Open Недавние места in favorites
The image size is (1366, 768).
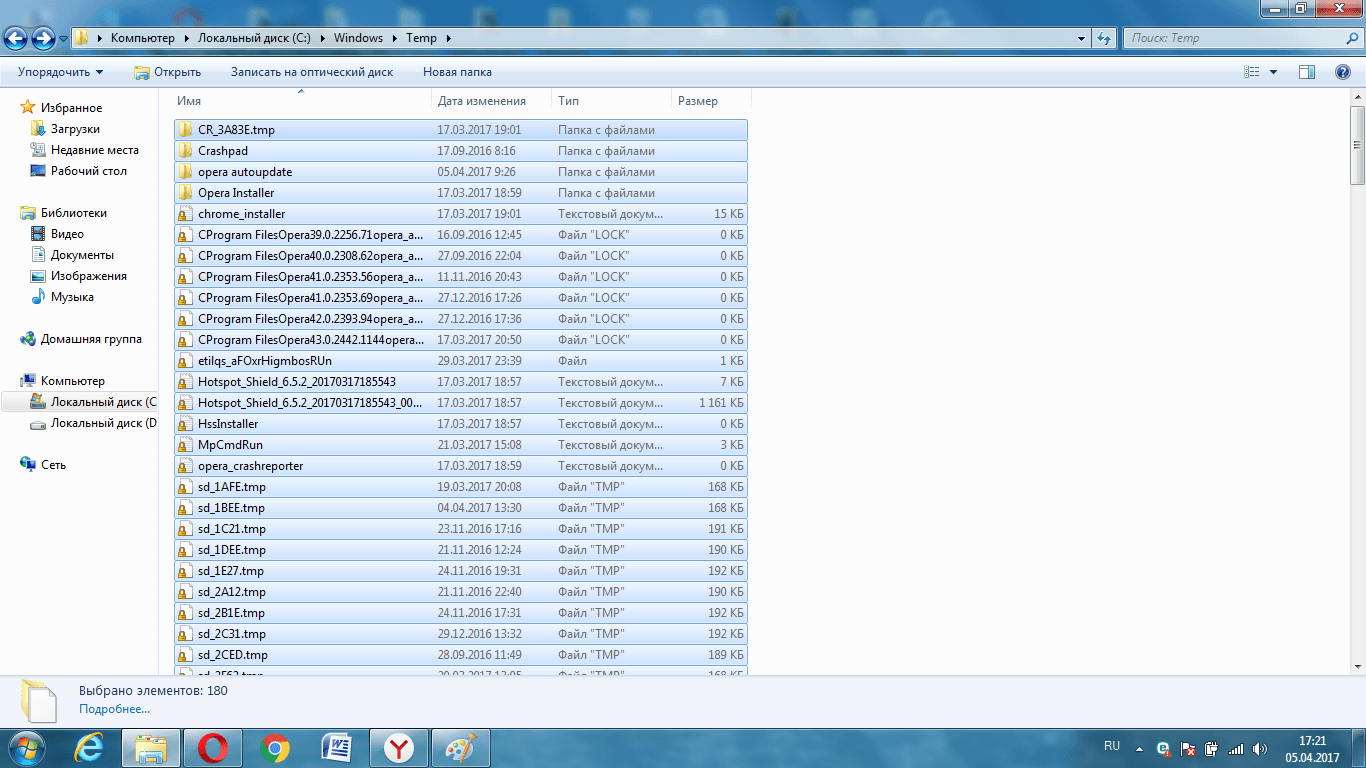(x=94, y=150)
